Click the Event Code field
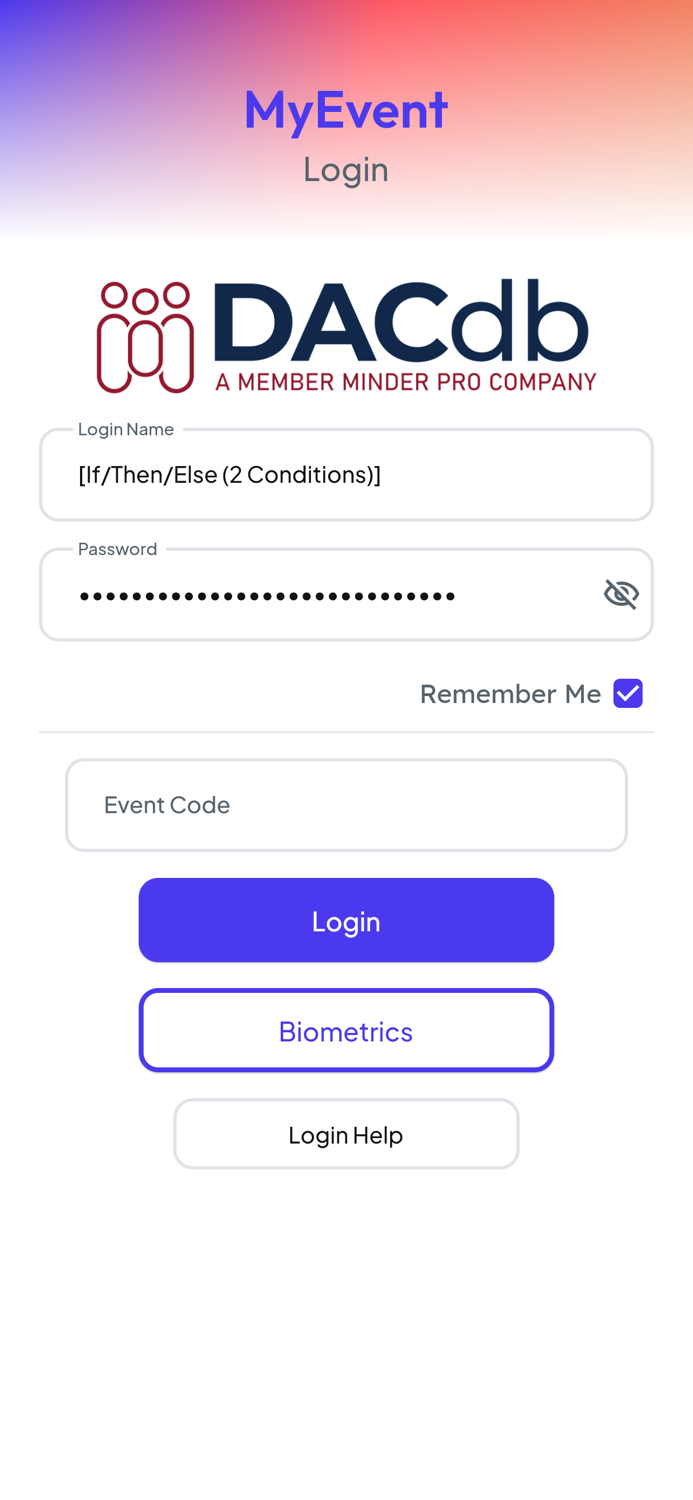This screenshot has width=693, height=1500. coord(346,804)
